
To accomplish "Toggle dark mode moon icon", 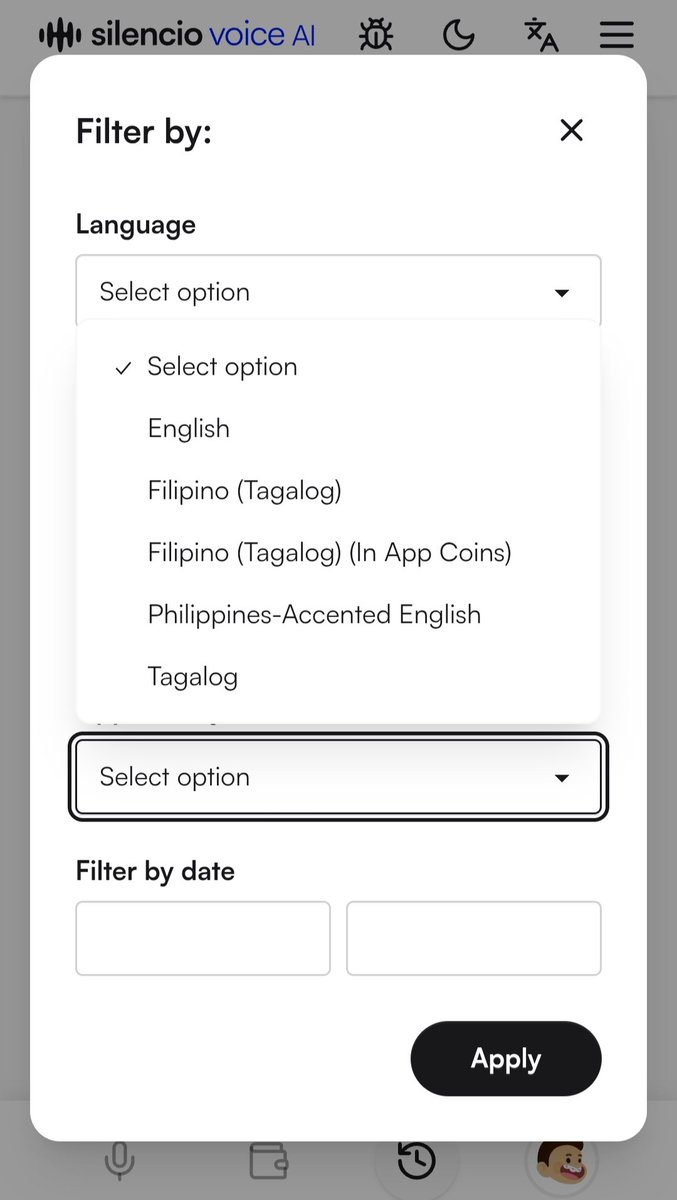I will (x=459, y=35).
